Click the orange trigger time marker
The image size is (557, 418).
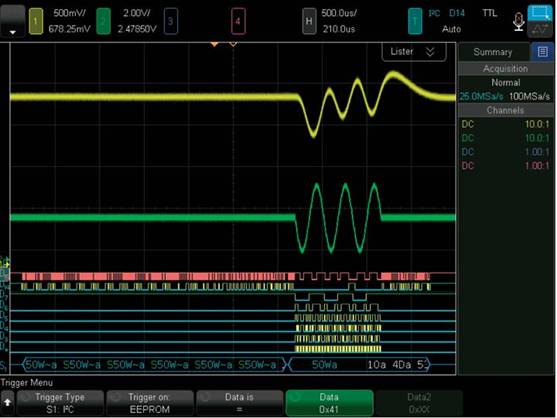click(x=214, y=44)
